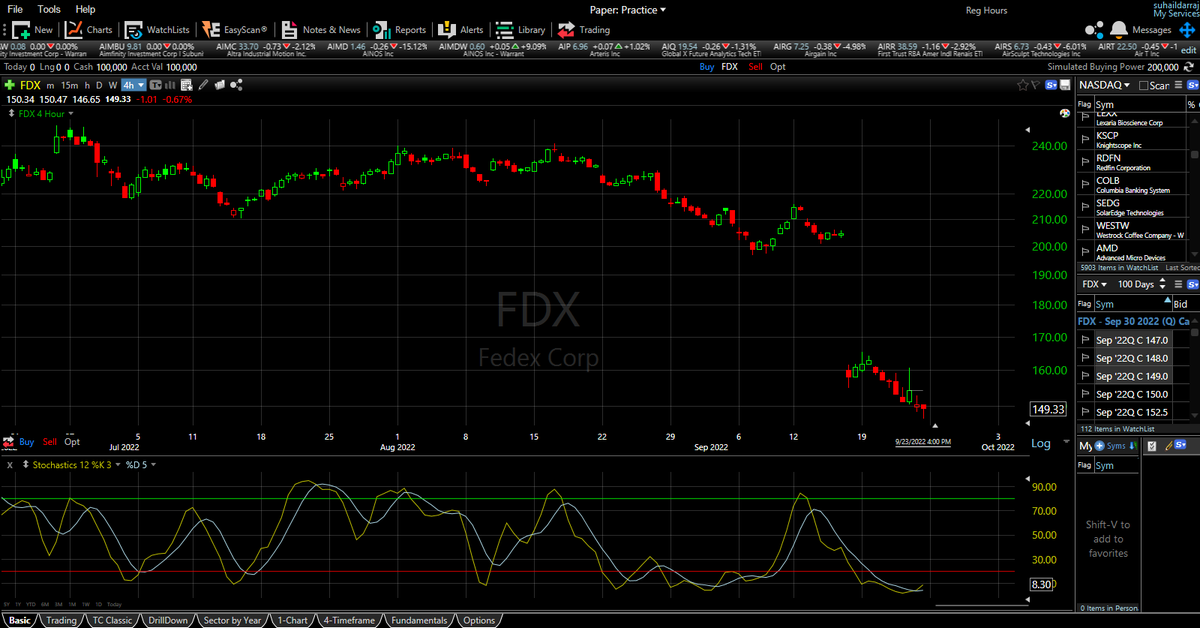Switch to the Options layout tab

click(479, 620)
